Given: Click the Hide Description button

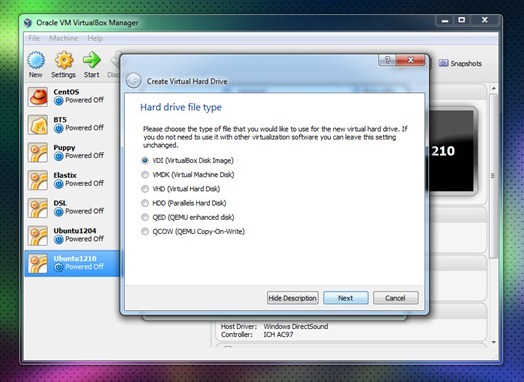Looking at the screenshot, I should click(293, 298).
